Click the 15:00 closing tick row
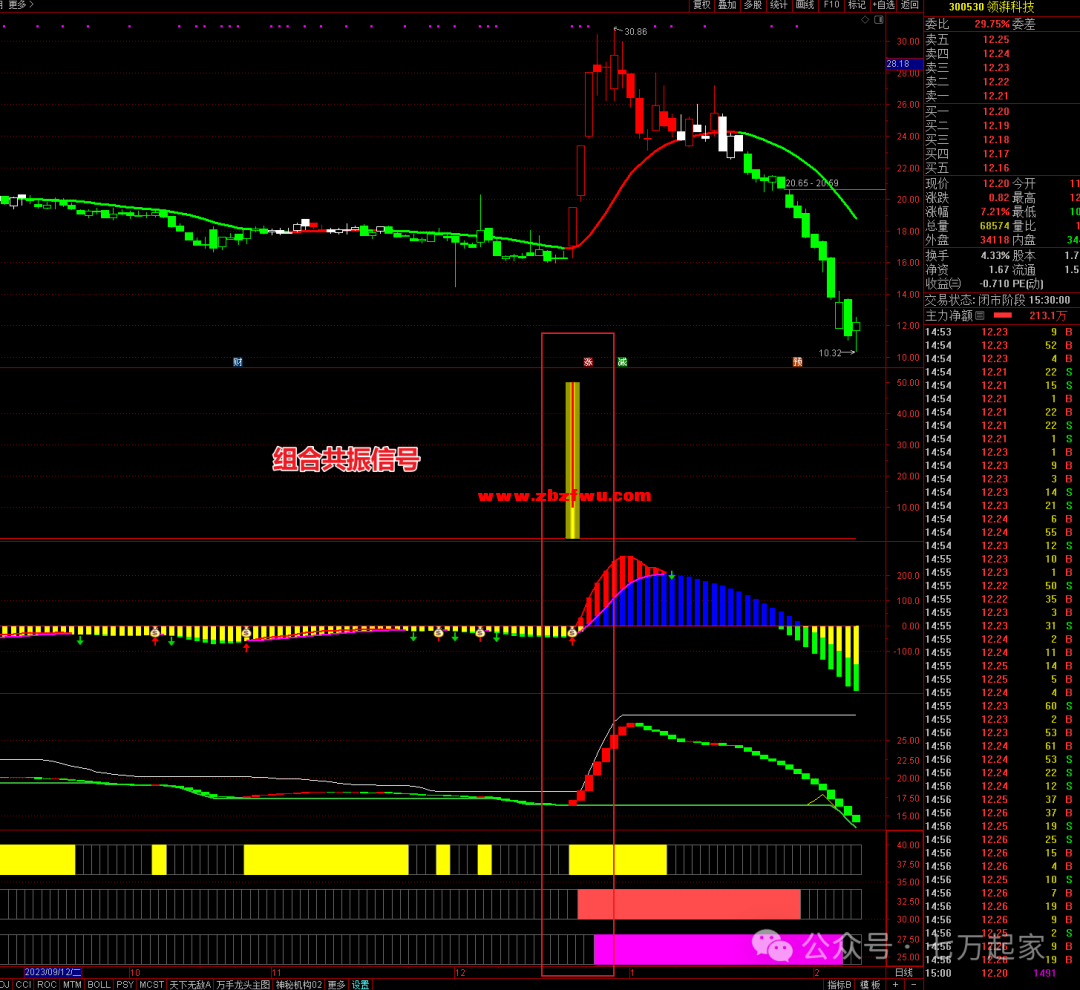Screen dimensions: 1080x990 point(1001,973)
